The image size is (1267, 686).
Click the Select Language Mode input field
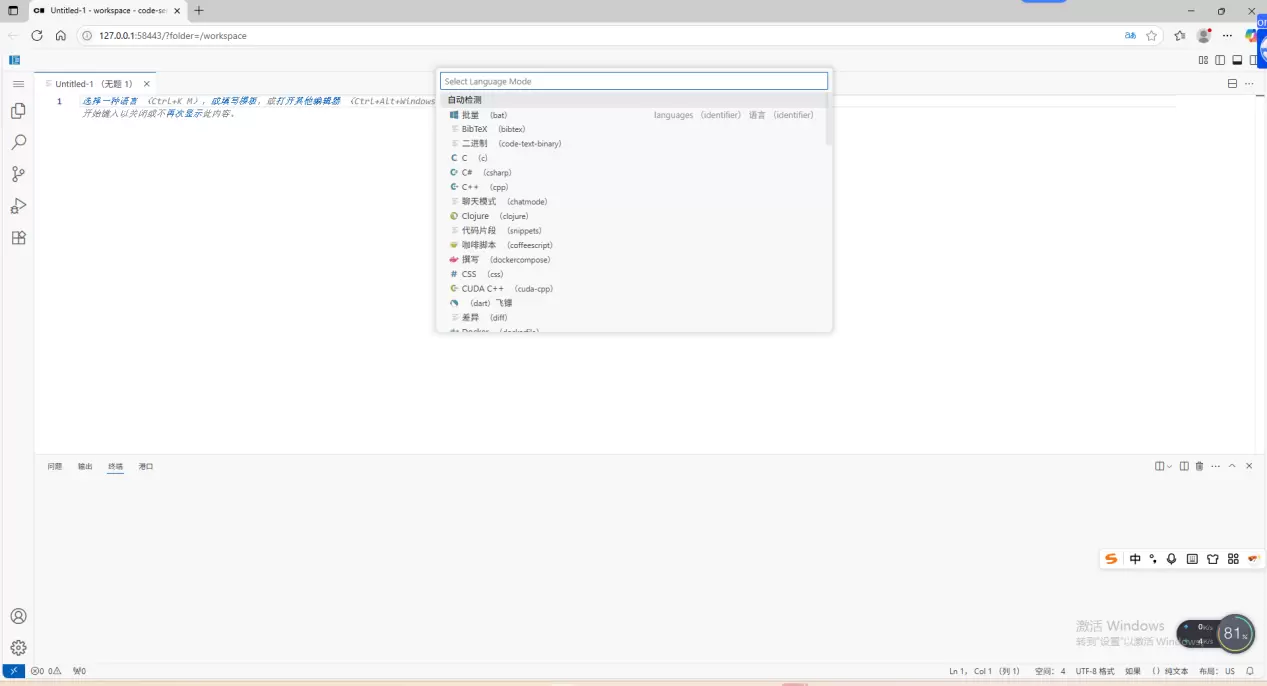(x=634, y=81)
